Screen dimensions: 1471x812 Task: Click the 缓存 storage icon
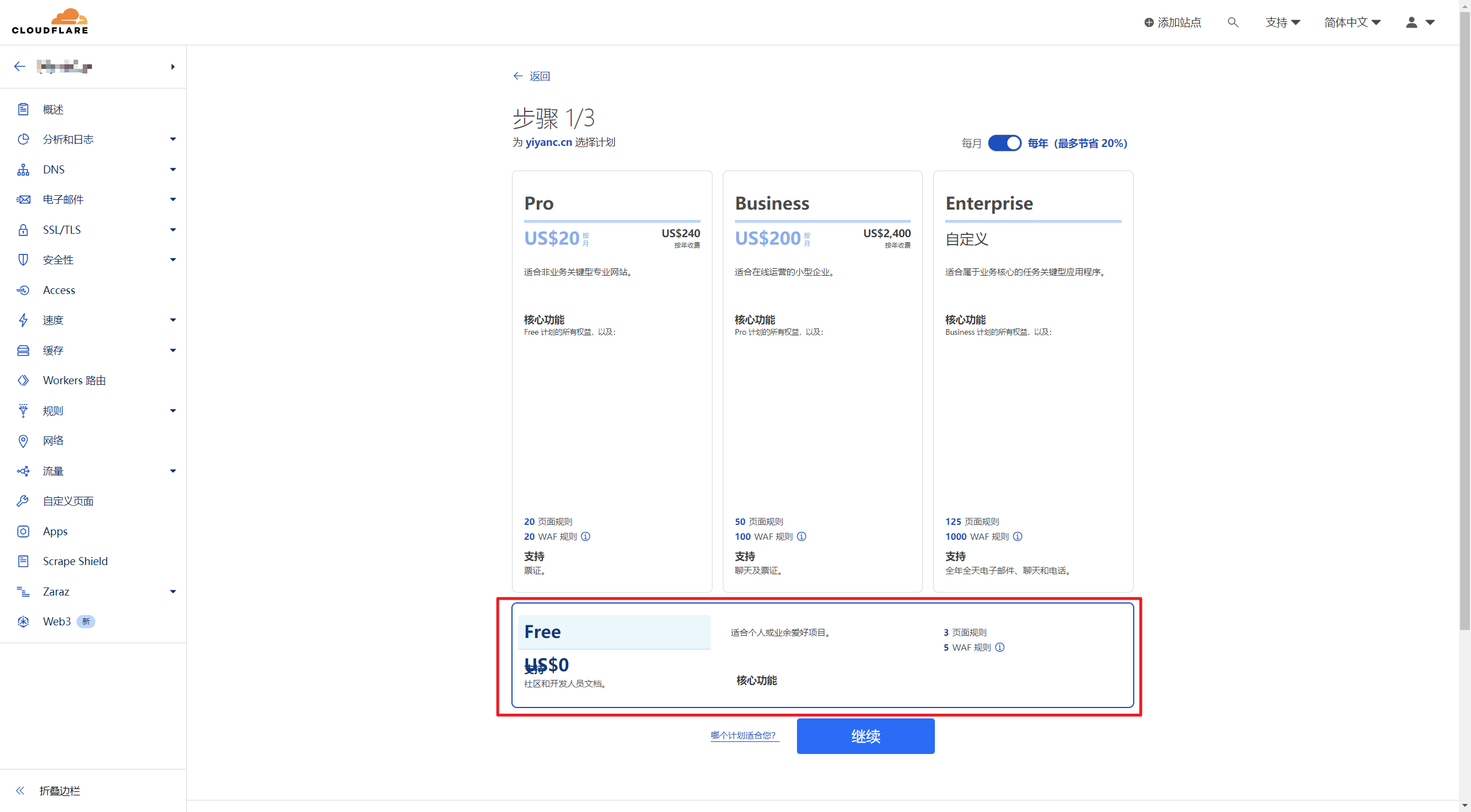click(x=23, y=350)
